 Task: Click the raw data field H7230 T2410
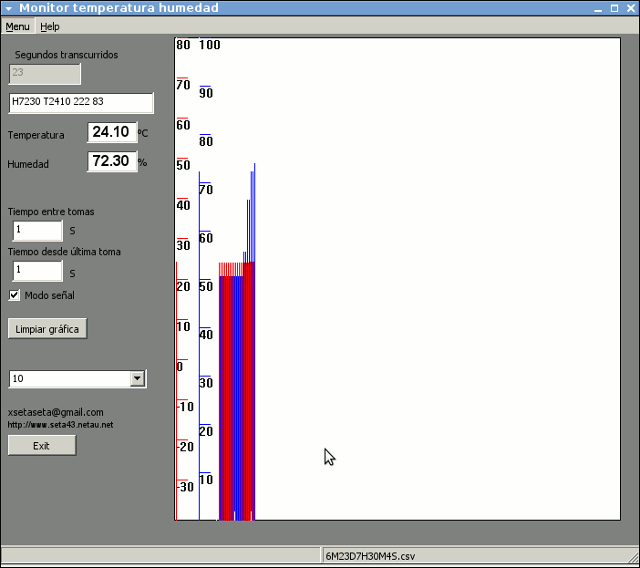point(80,103)
